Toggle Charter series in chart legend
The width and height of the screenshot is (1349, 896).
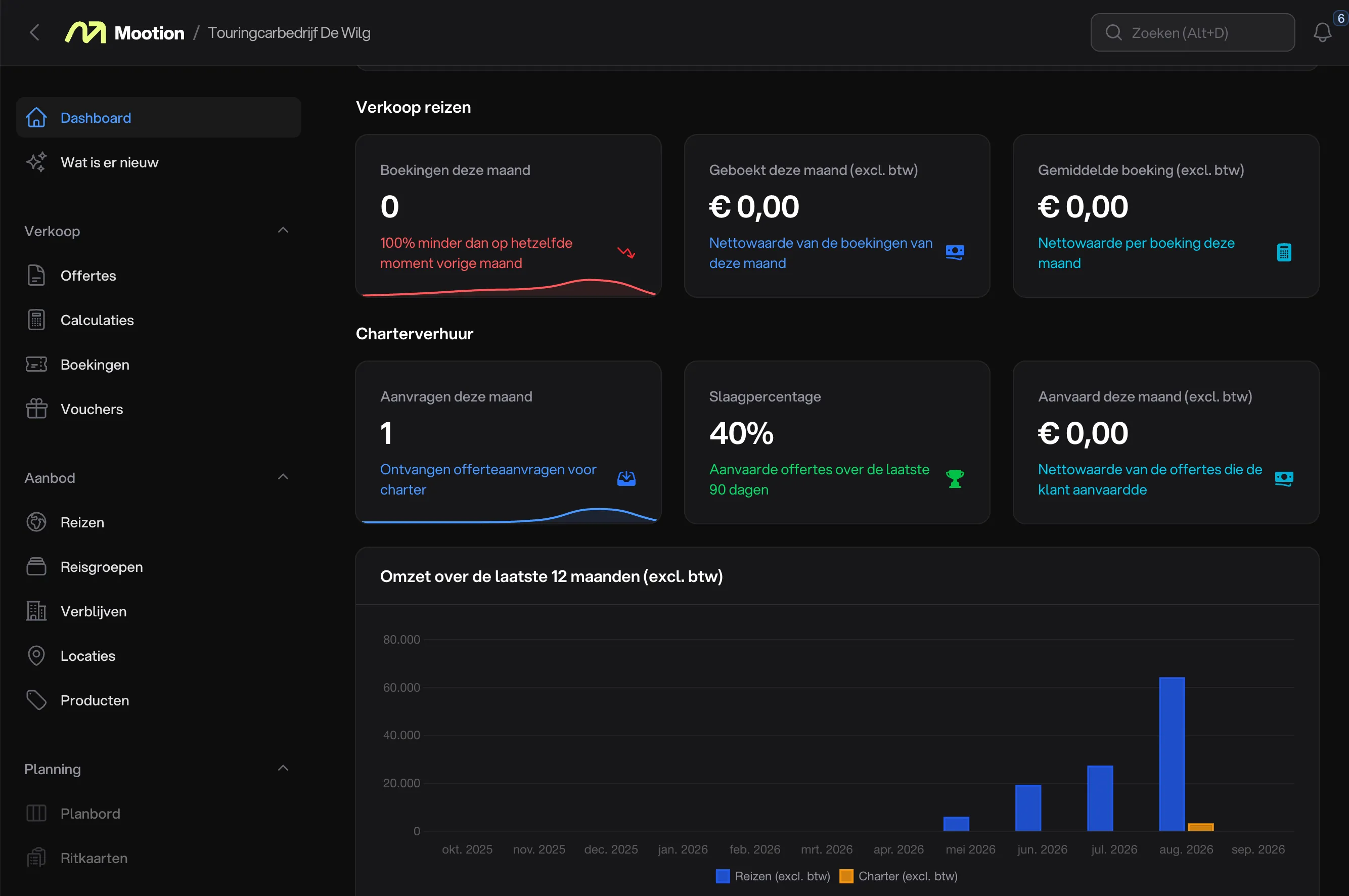coord(898,876)
